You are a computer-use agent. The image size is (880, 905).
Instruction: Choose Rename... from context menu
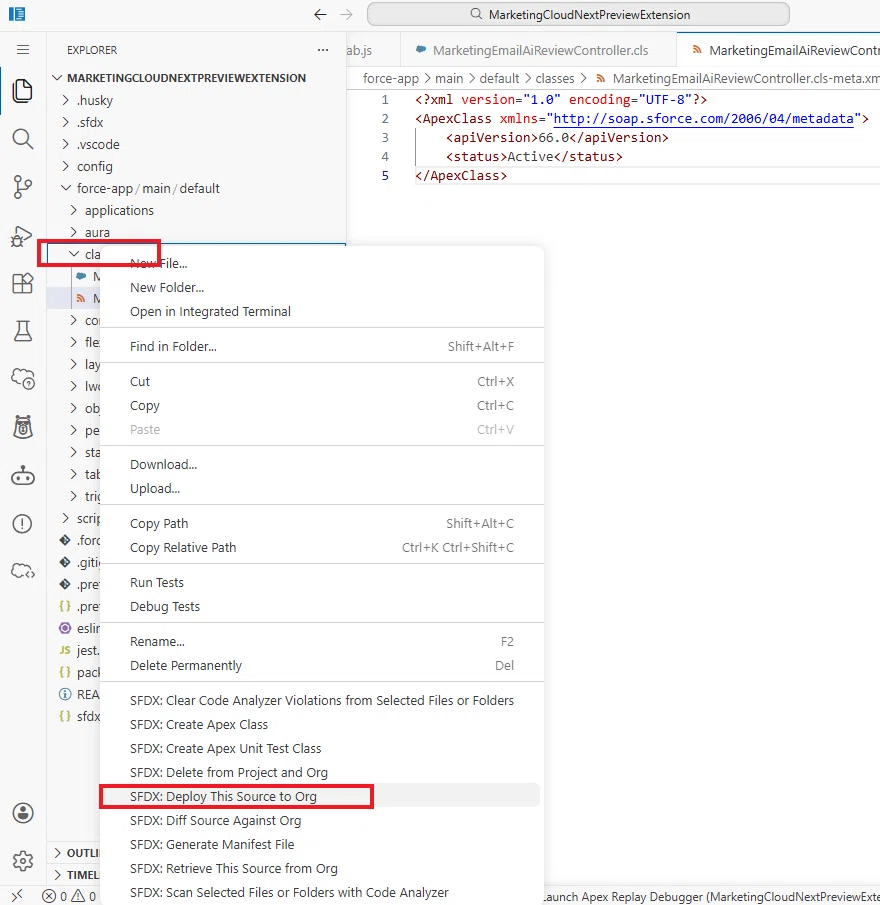[x=322, y=642]
